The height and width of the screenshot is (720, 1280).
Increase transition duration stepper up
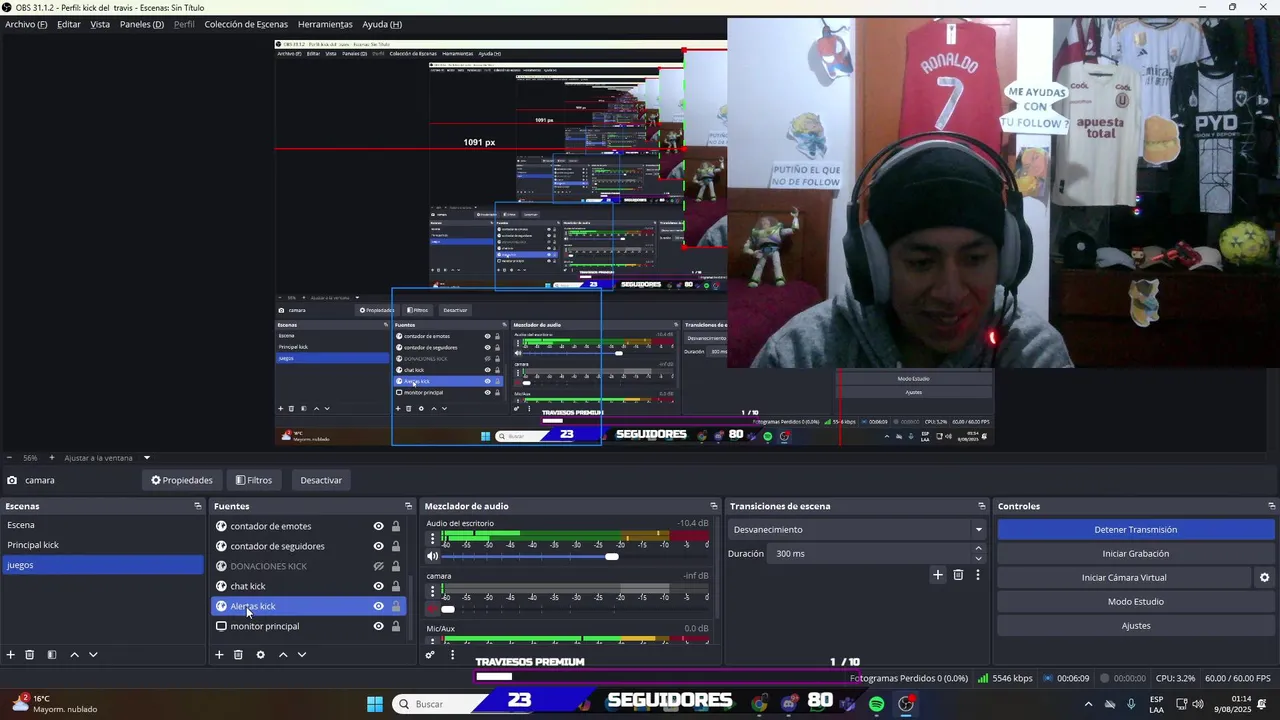(x=978, y=549)
